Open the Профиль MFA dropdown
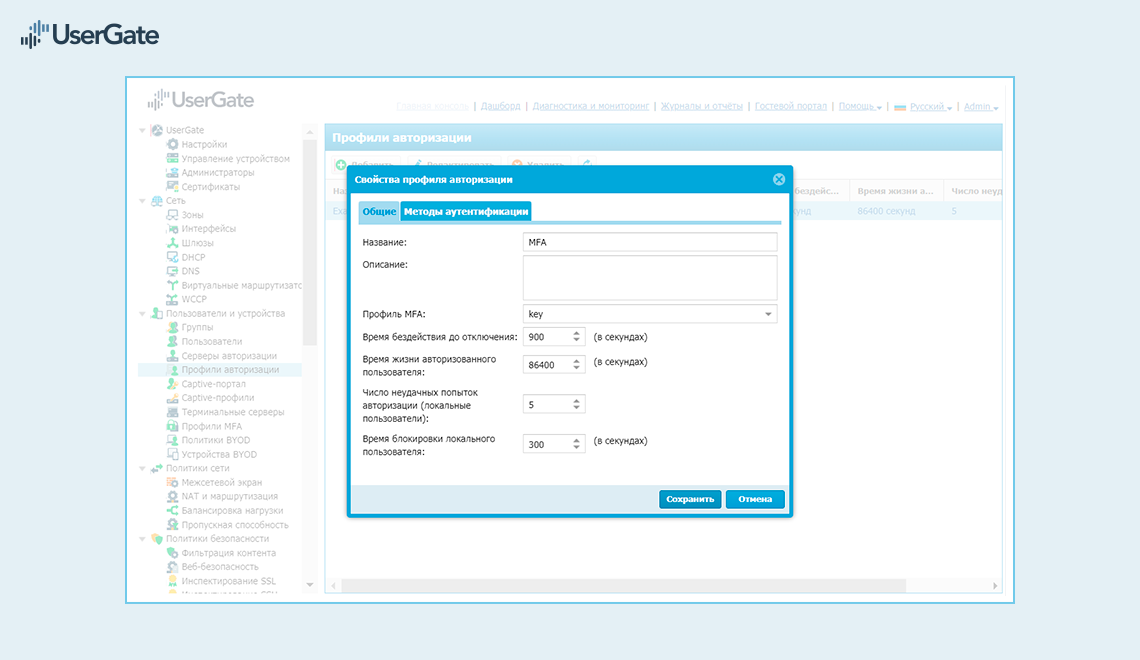The width and height of the screenshot is (1140, 660). (x=768, y=314)
